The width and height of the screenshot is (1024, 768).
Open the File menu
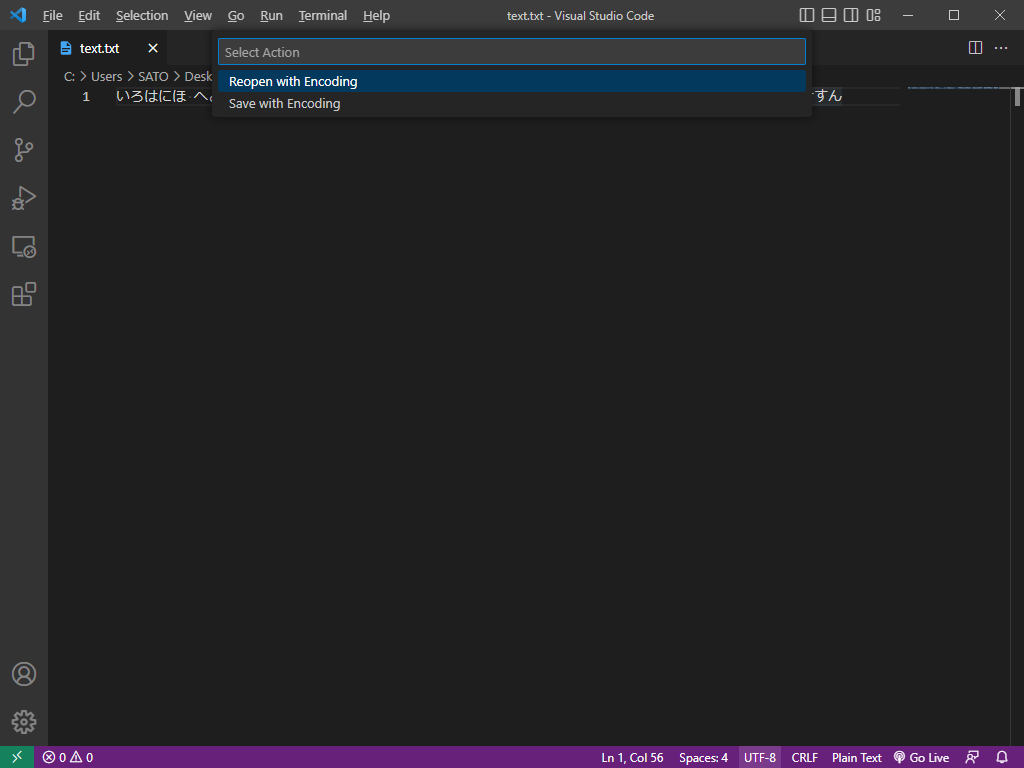pos(52,16)
